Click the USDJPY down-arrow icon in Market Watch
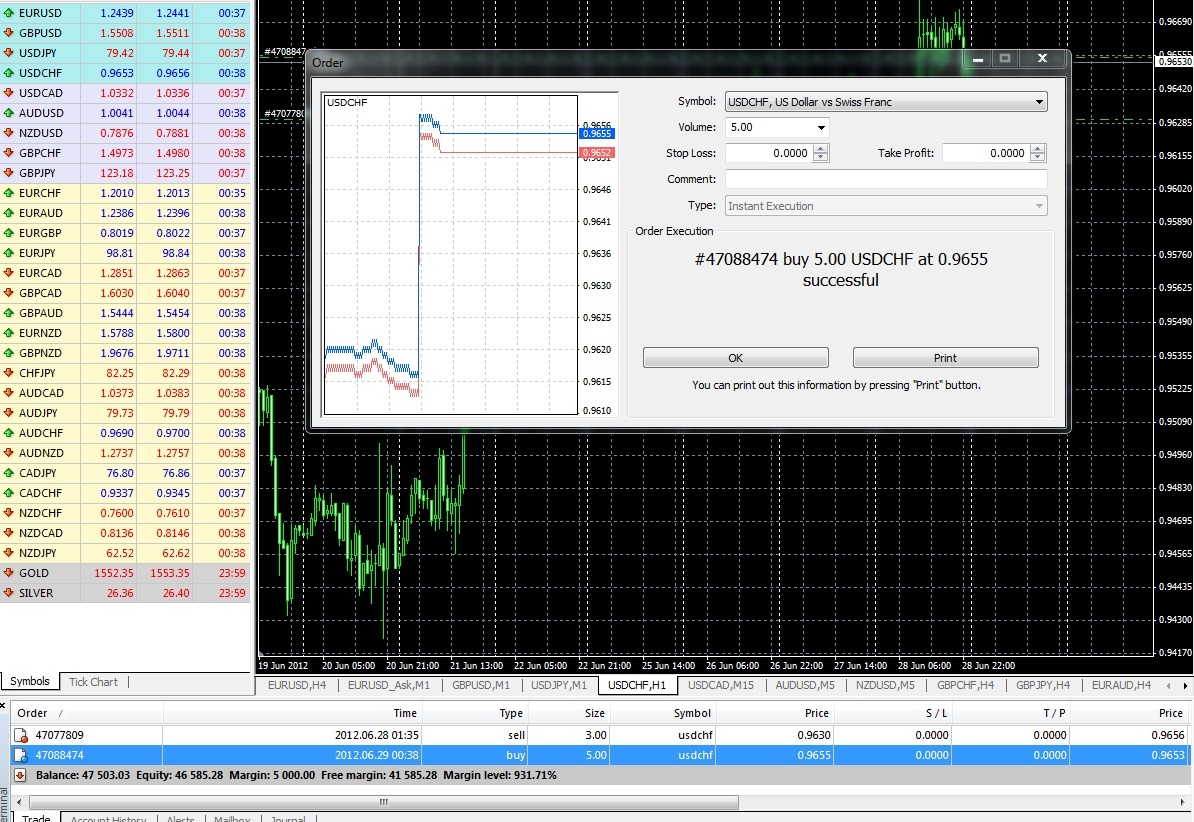 click(x=9, y=53)
